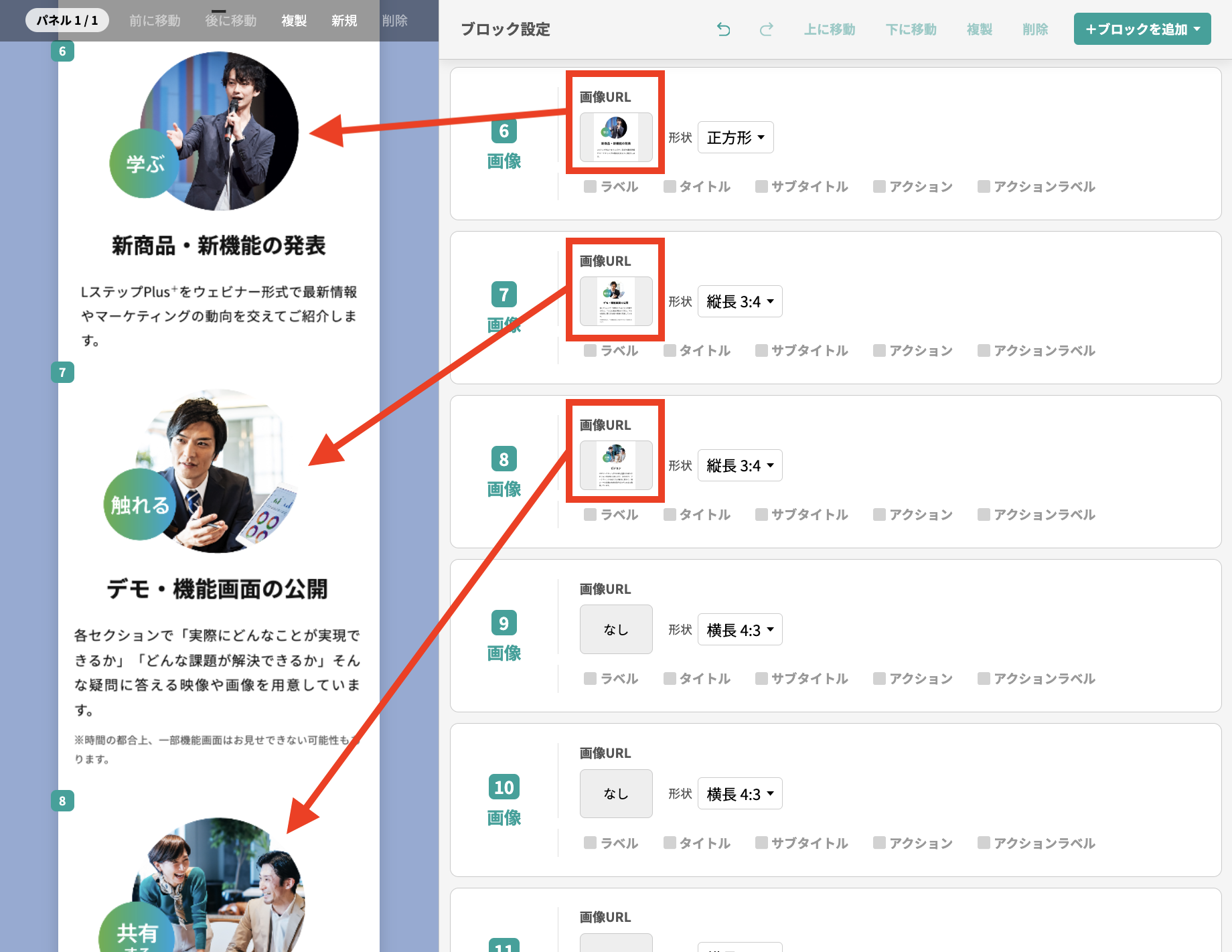Click パネル 1 / 1 indicator pill
The width and height of the screenshot is (1232, 952).
click(67, 20)
